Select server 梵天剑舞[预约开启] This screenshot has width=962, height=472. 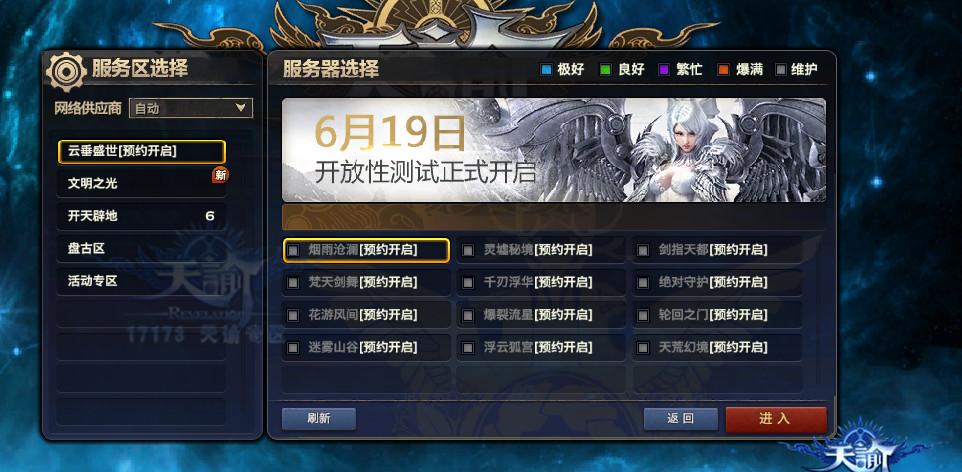(366, 282)
